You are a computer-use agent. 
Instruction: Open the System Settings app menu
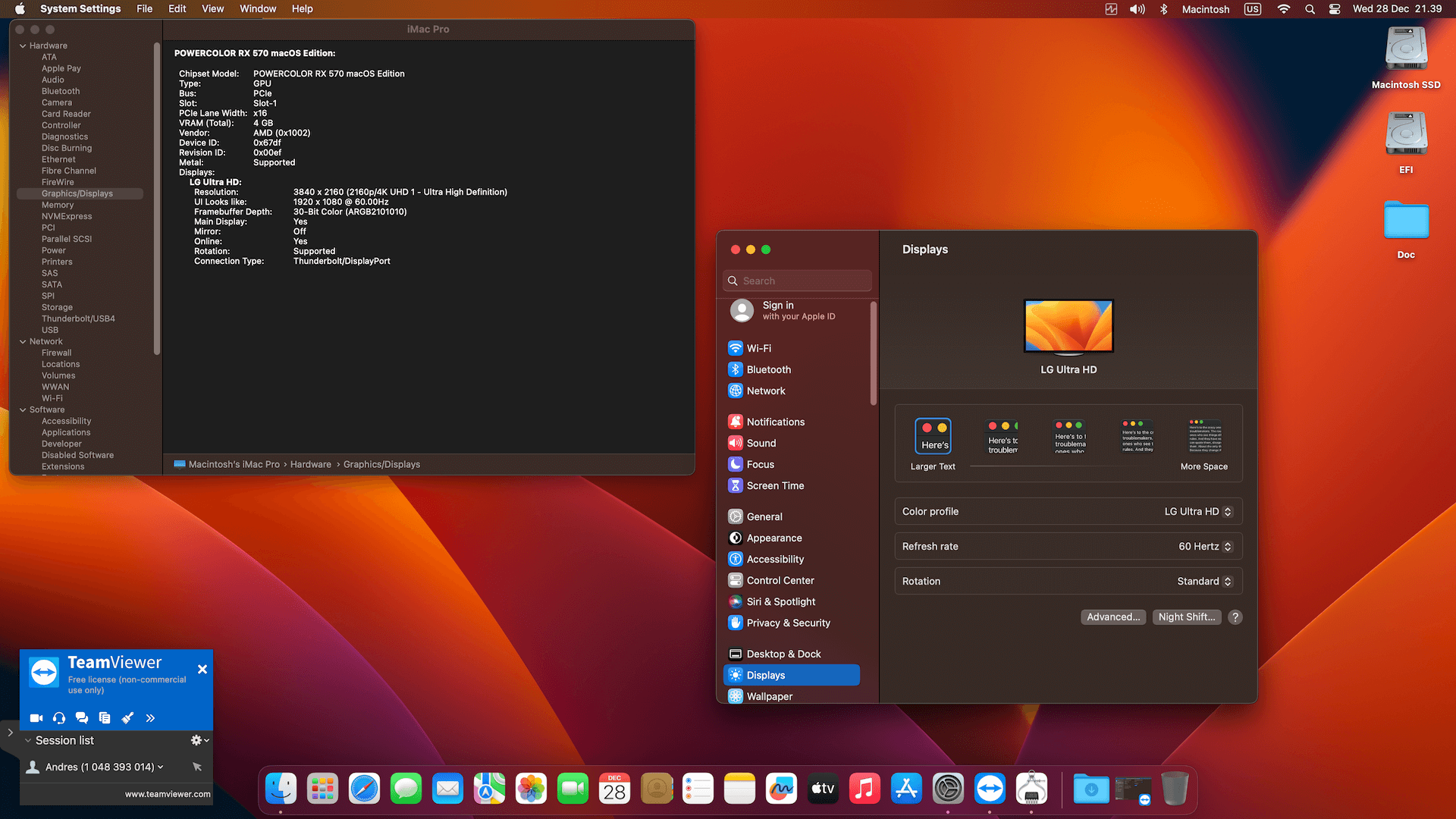click(x=80, y=9)
